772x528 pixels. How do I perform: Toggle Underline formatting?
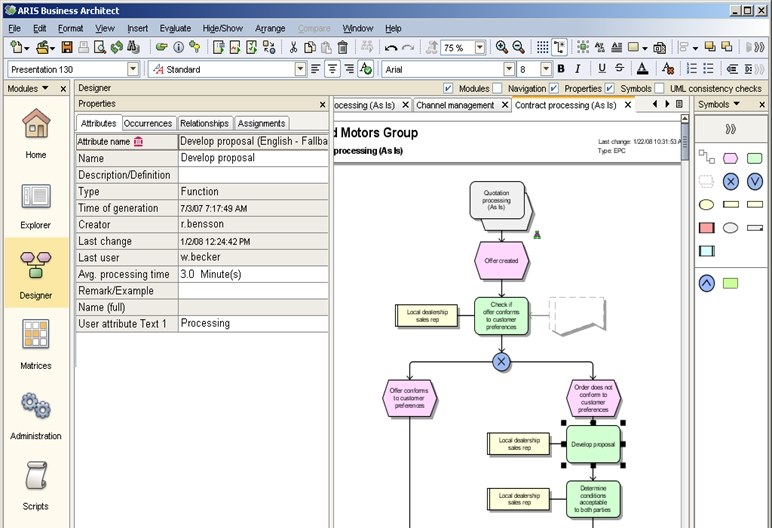(602, 69)
